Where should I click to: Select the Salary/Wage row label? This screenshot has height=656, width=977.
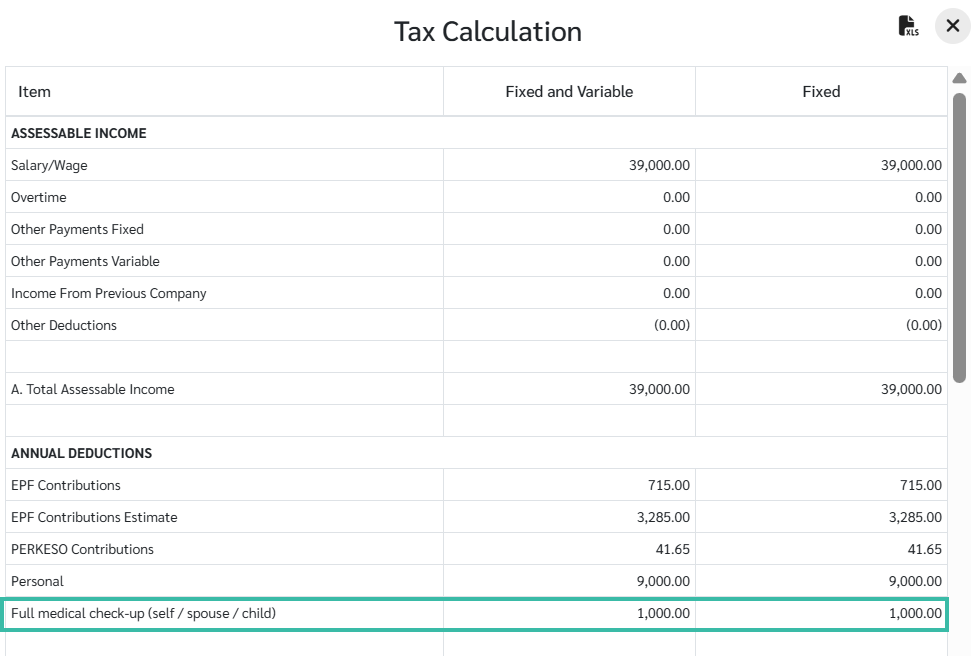(49, 165)
